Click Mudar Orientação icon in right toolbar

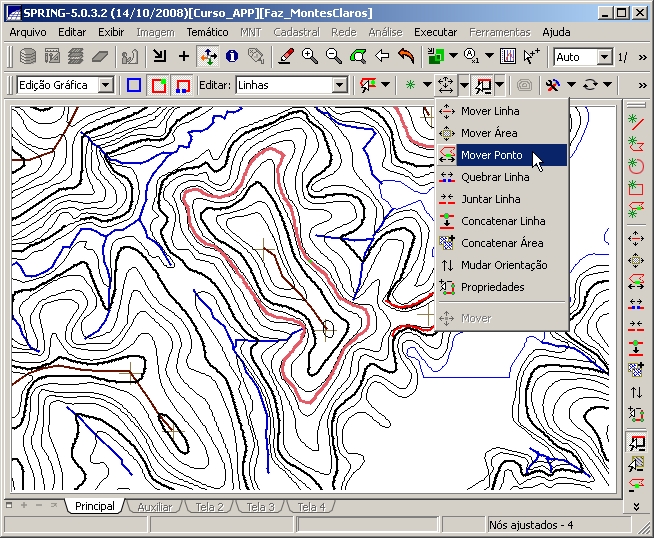tap(635, 392)
